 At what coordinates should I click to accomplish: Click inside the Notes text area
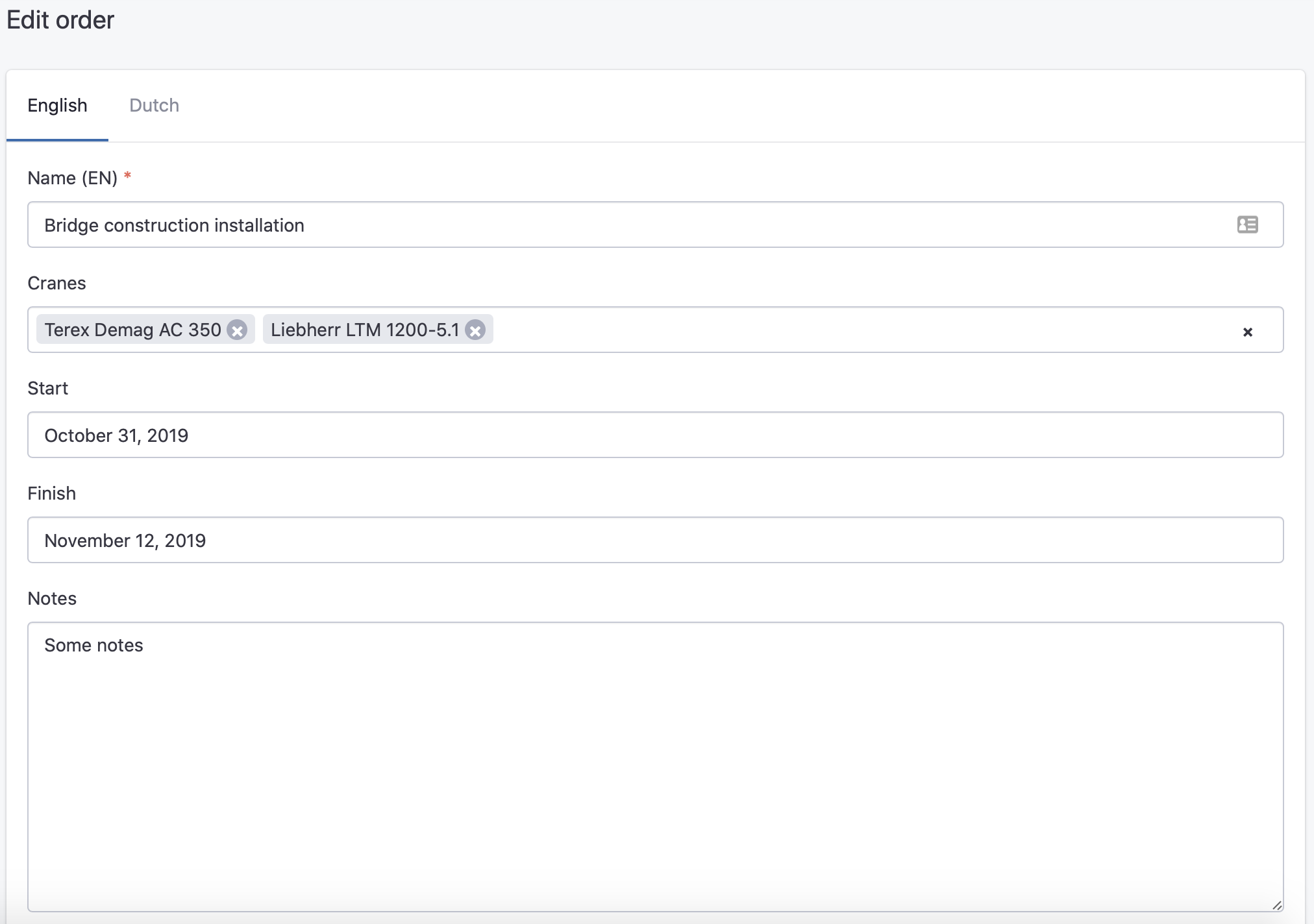pyautogui.click(x=655, y=767)
